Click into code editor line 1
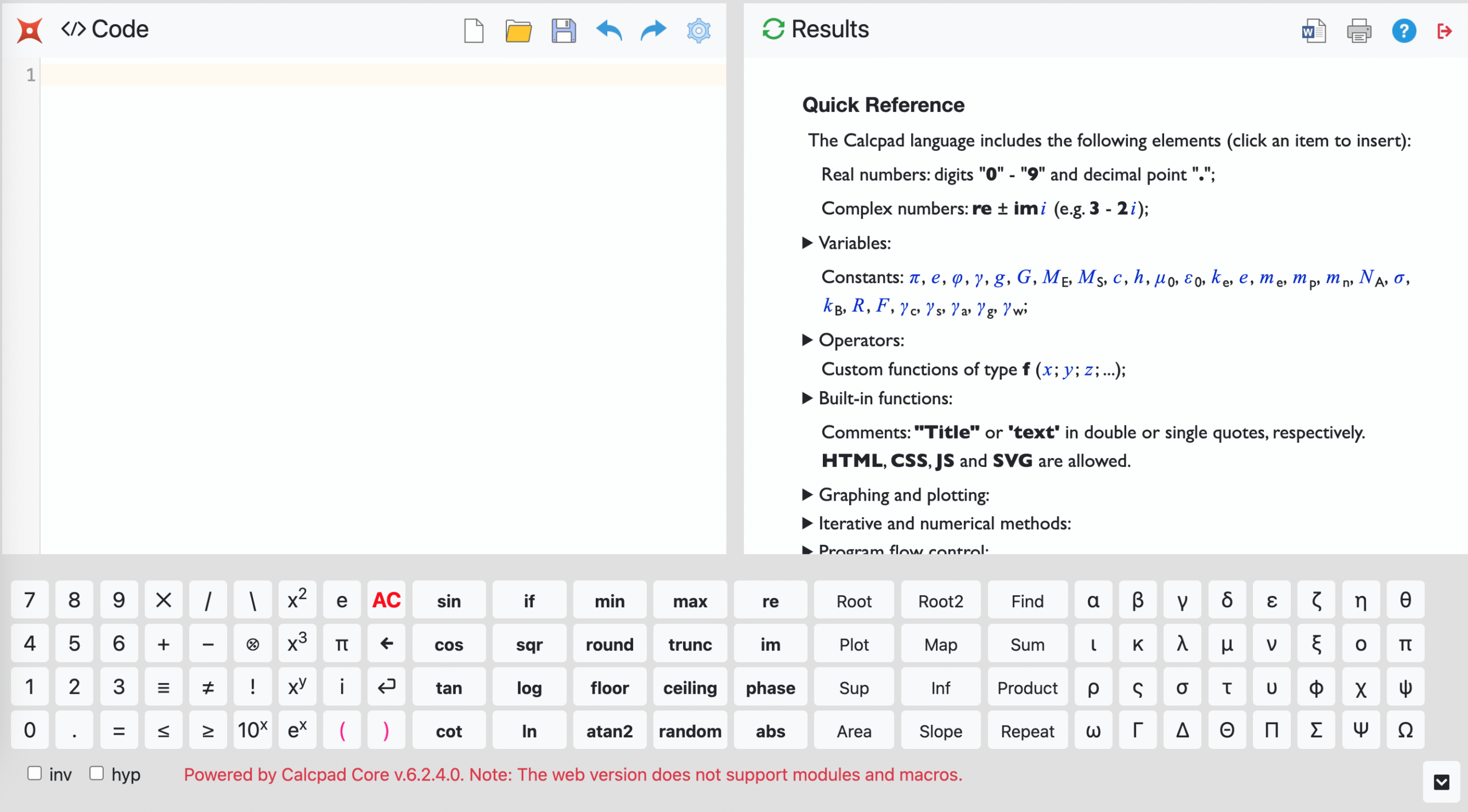 pos(383,75)
